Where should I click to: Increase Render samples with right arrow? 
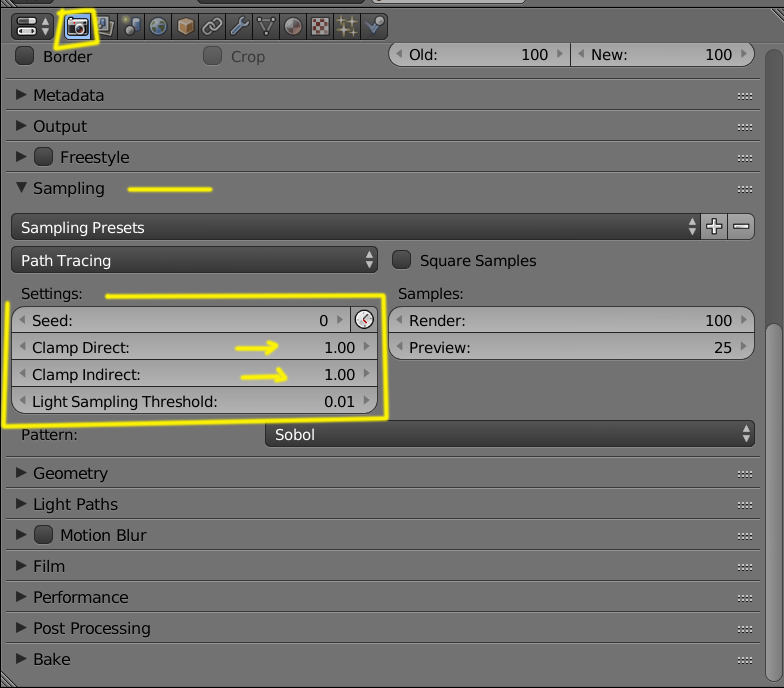744,320
